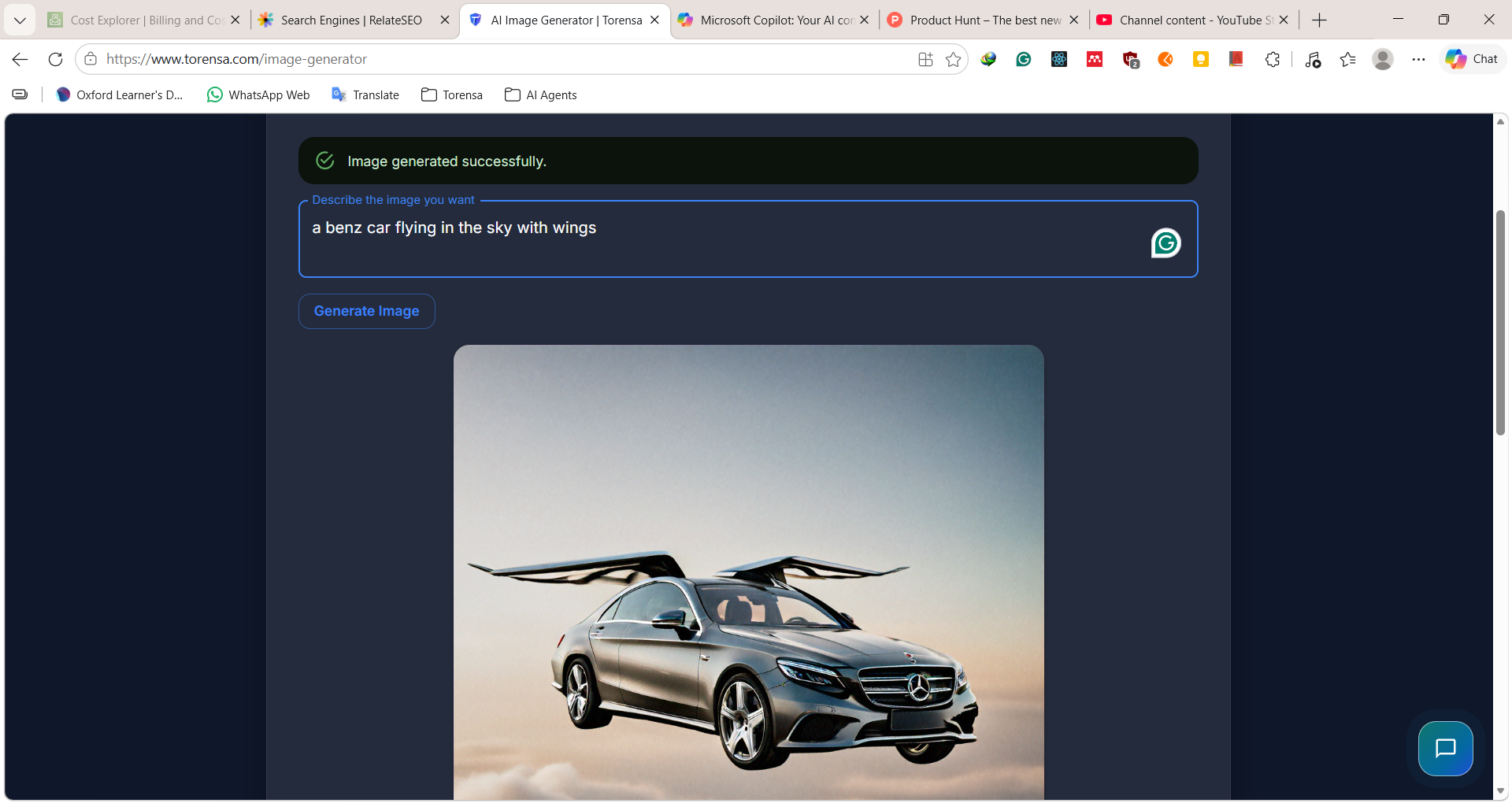Open the Grammarly extension in toolbar

pos(1024,59)
